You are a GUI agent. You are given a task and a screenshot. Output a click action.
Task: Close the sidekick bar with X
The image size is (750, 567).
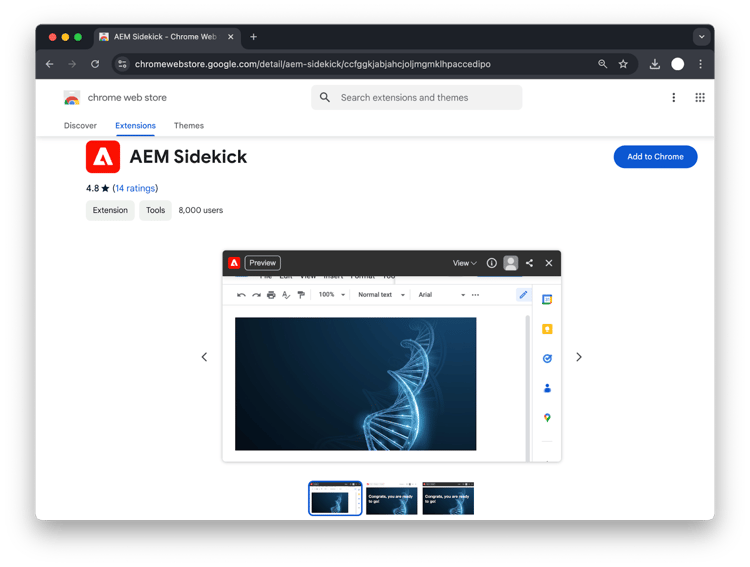[549, 263]
